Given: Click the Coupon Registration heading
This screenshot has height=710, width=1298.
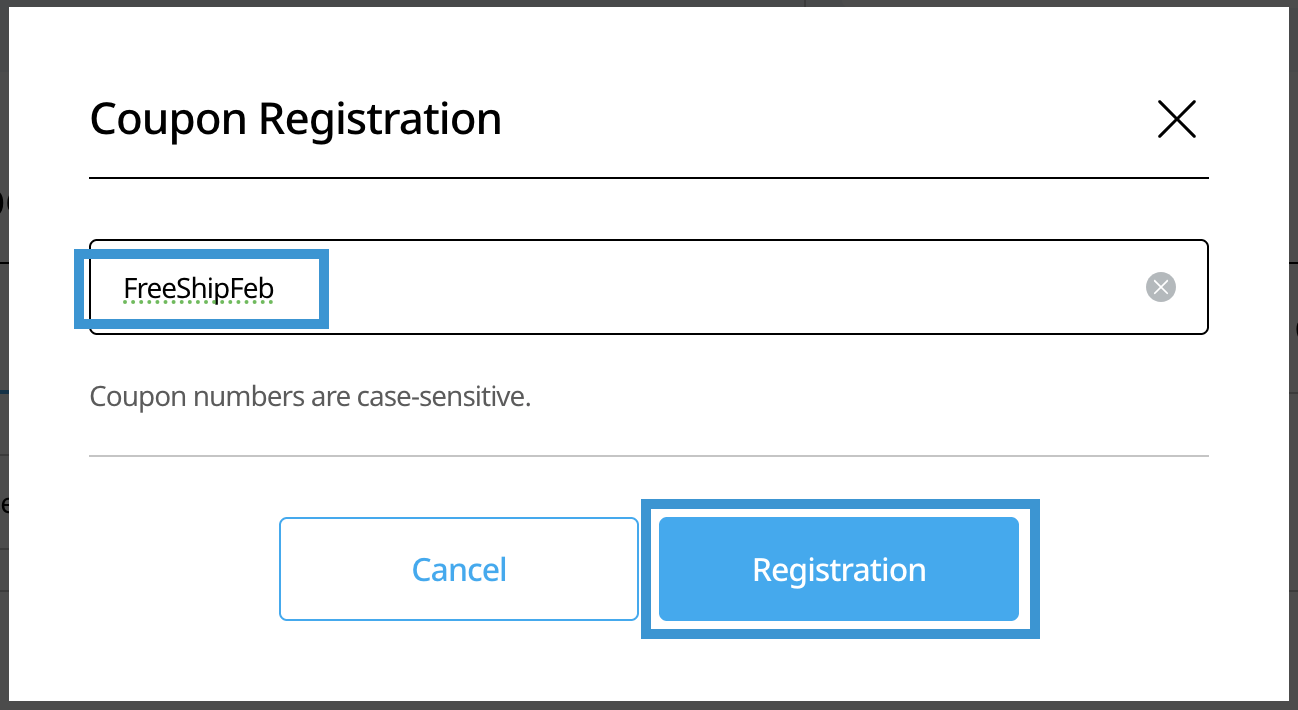Looking at the screenshot, I should click(x=295, y=119).
